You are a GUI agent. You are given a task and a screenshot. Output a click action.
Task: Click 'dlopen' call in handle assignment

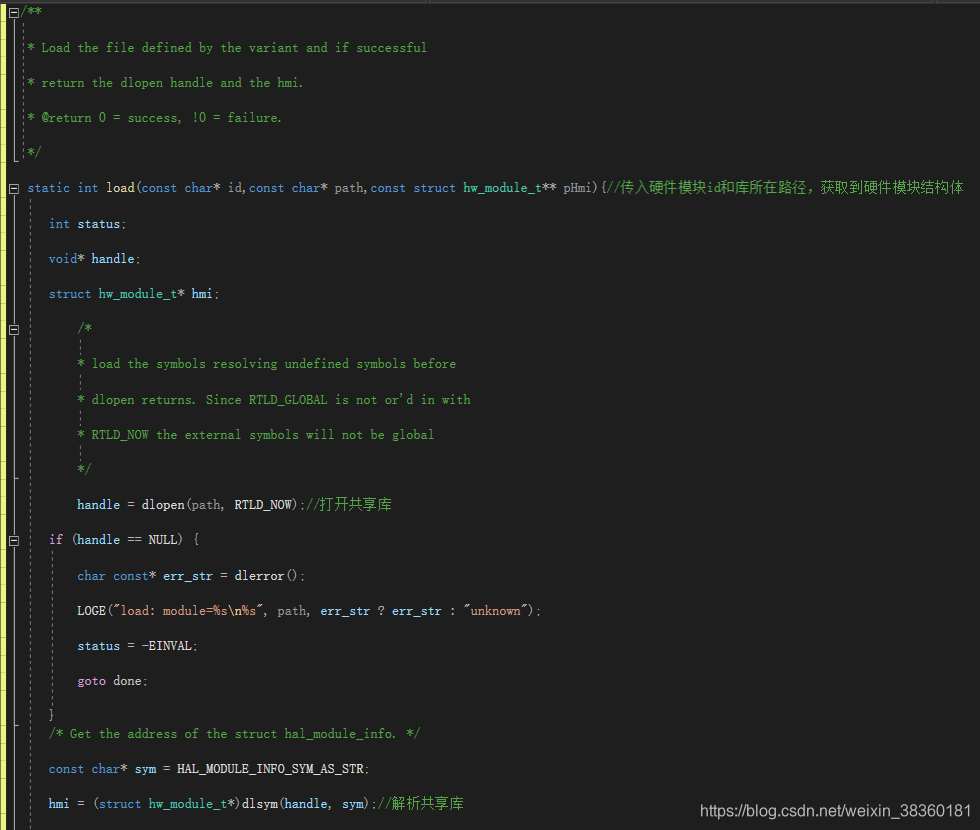[163, 504]
